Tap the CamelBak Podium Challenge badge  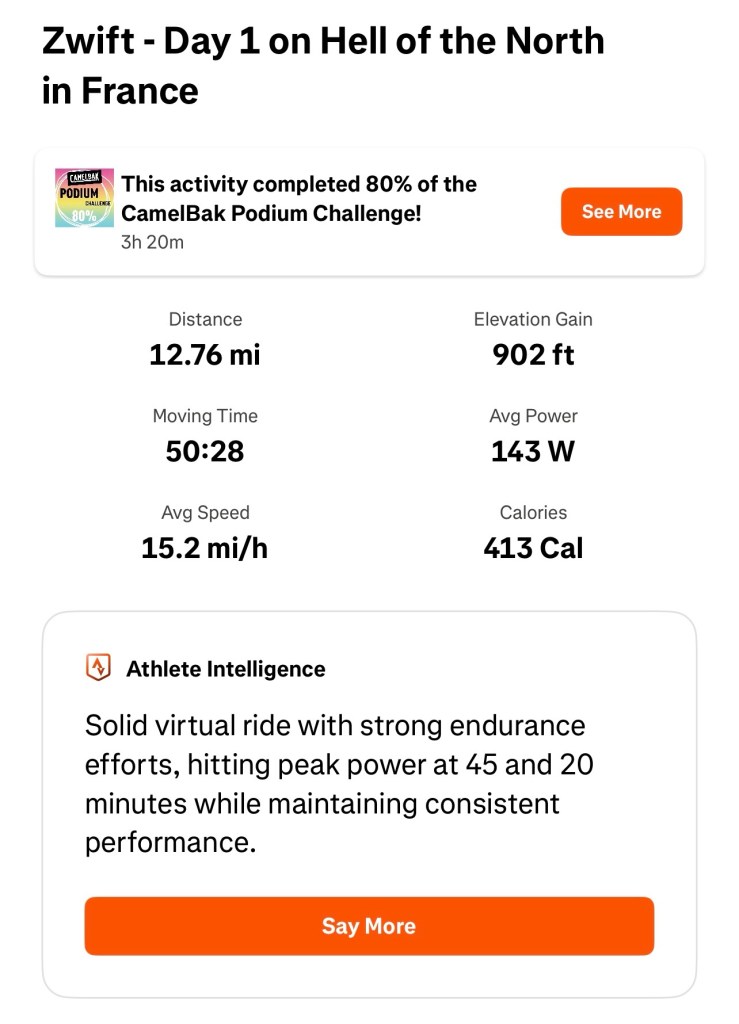point(84,197)
